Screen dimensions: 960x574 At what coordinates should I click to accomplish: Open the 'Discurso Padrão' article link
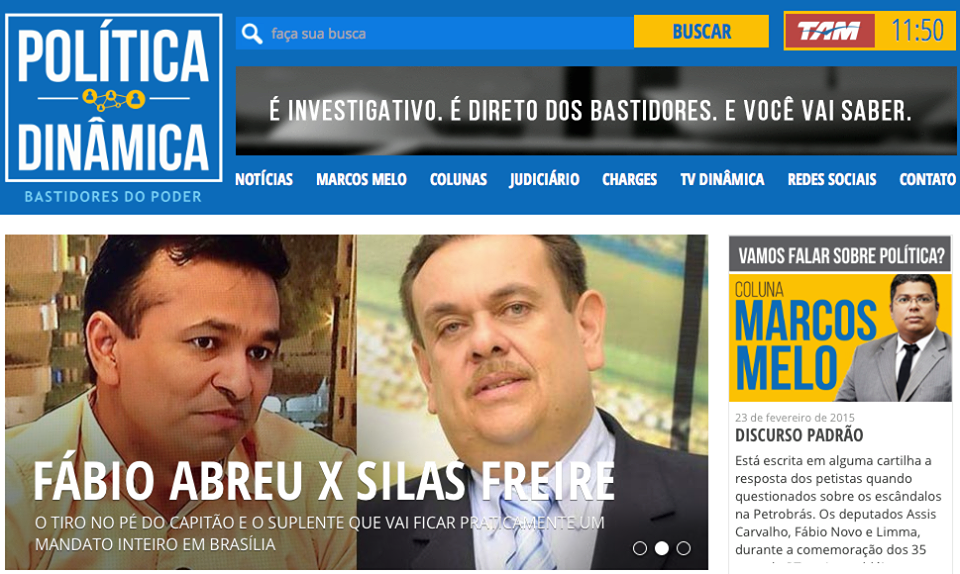point(799,436)
